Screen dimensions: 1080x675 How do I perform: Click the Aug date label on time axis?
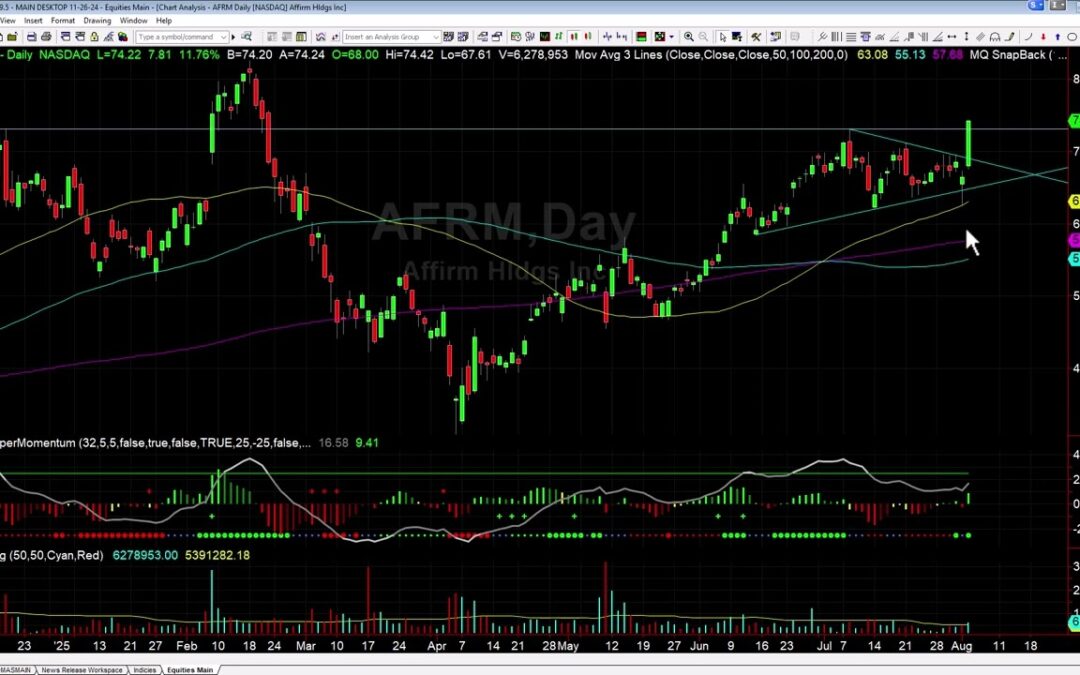[x=961, y=646]
